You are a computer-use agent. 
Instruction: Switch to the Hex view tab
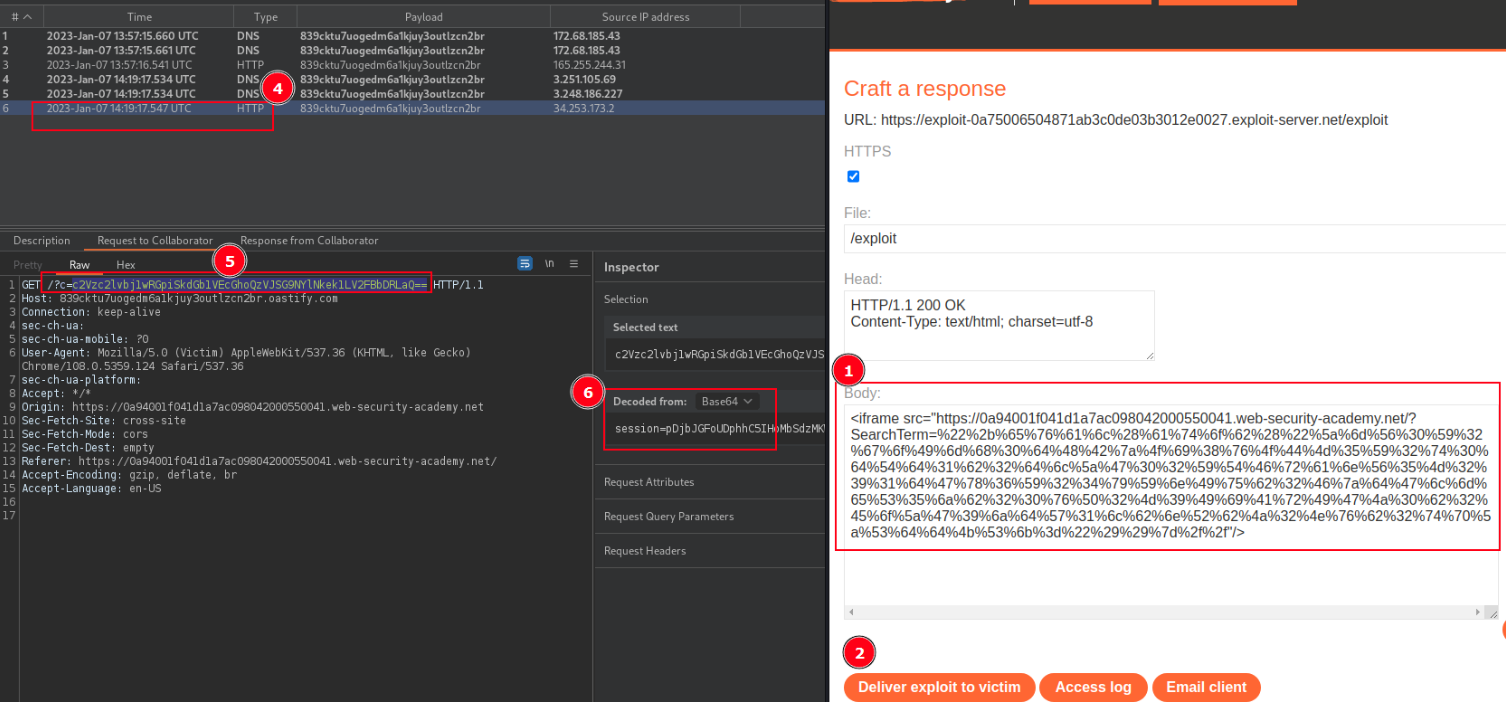point(126,265)
